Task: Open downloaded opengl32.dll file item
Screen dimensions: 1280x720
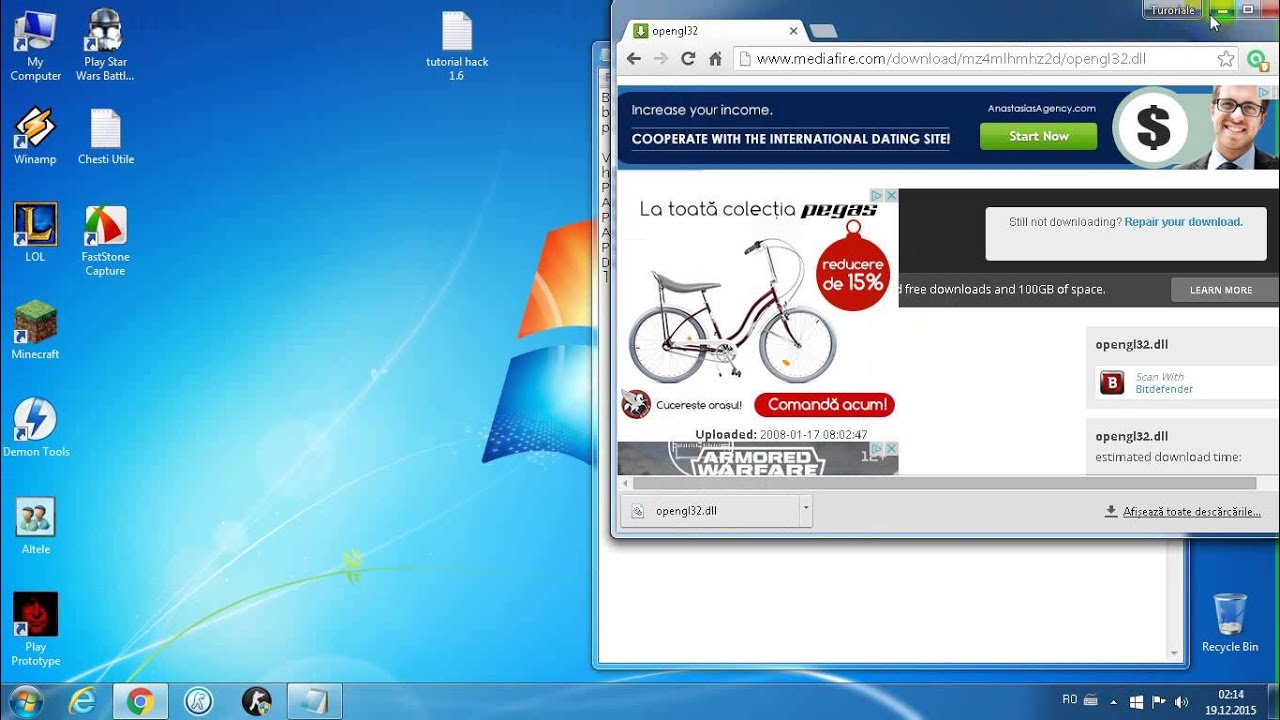Action: (711, 510)
